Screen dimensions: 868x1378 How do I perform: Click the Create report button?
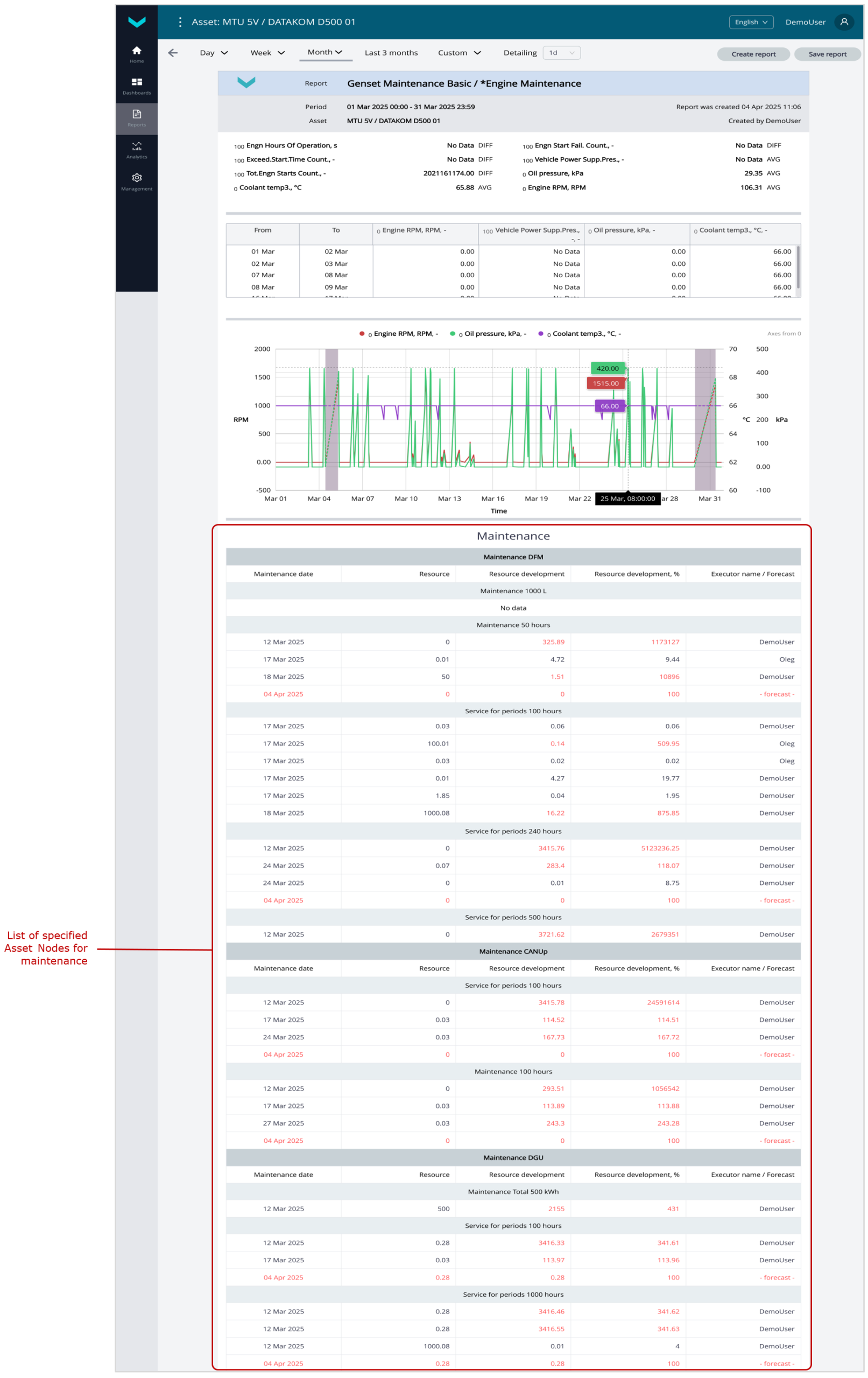(752, 54)
